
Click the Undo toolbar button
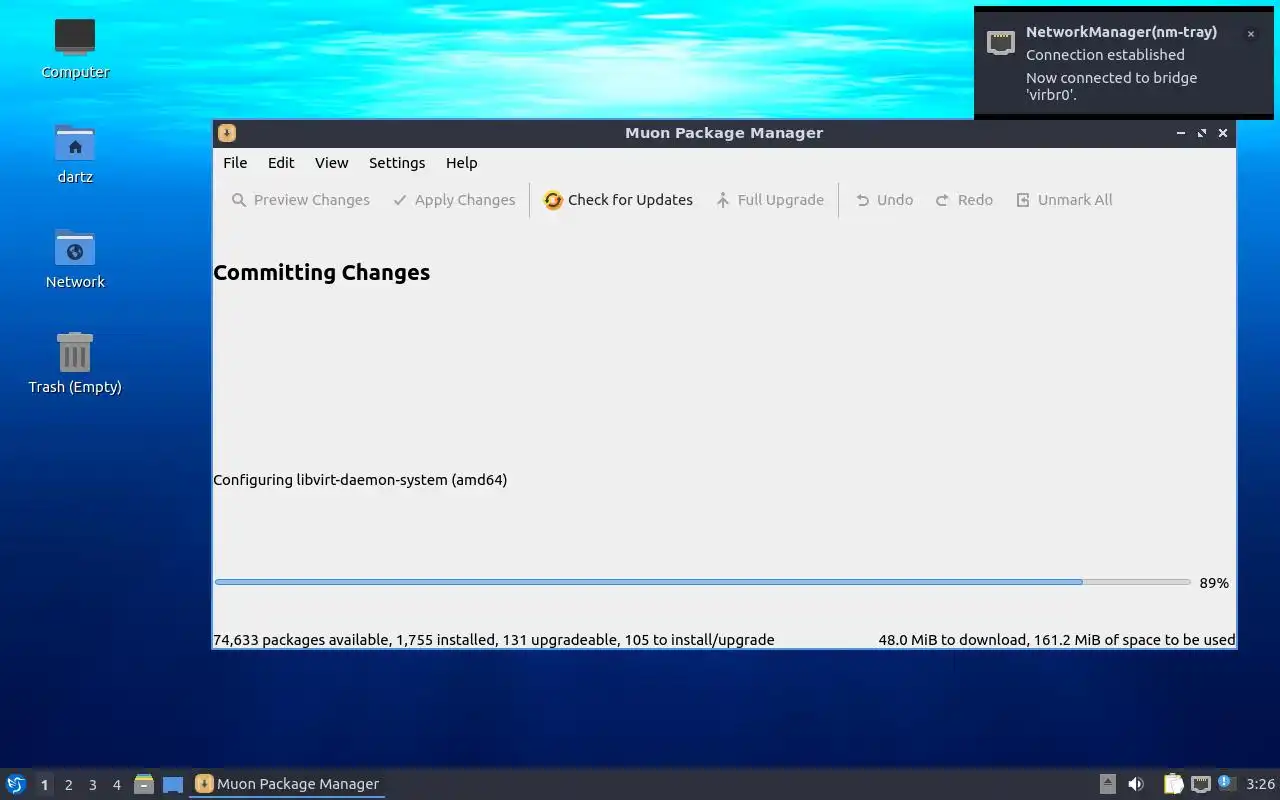tap(884, 200)
